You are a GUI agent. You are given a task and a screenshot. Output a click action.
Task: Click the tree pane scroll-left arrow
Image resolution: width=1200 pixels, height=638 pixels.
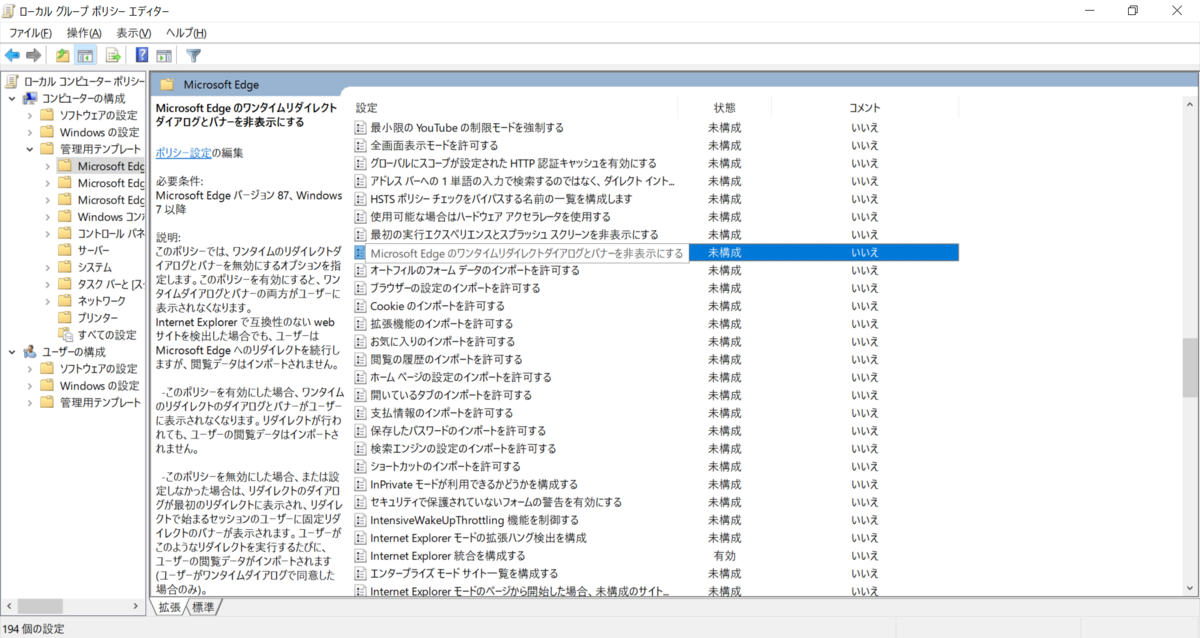point(10,606)
